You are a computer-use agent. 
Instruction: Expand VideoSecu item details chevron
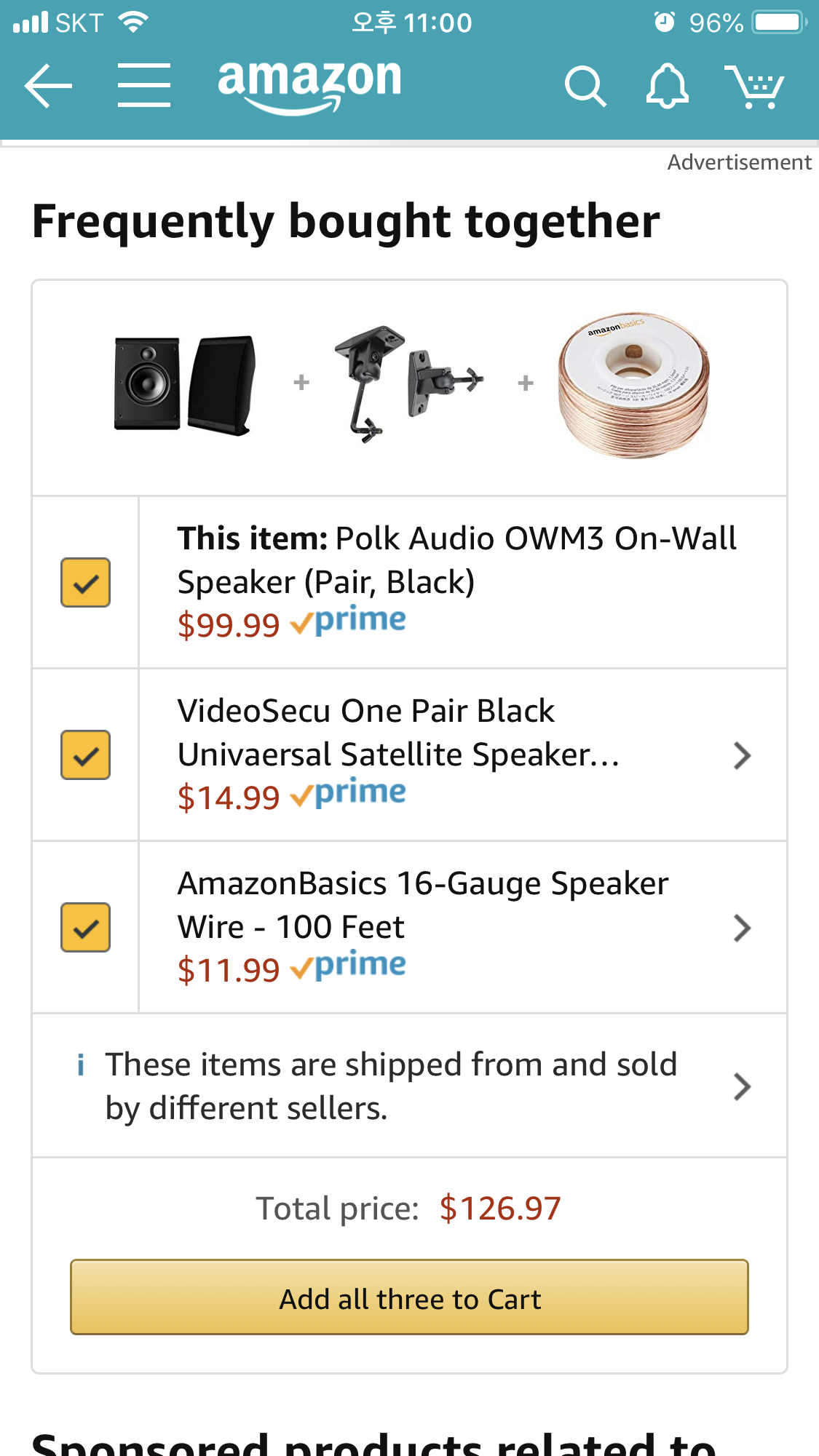tap(742, 755)
